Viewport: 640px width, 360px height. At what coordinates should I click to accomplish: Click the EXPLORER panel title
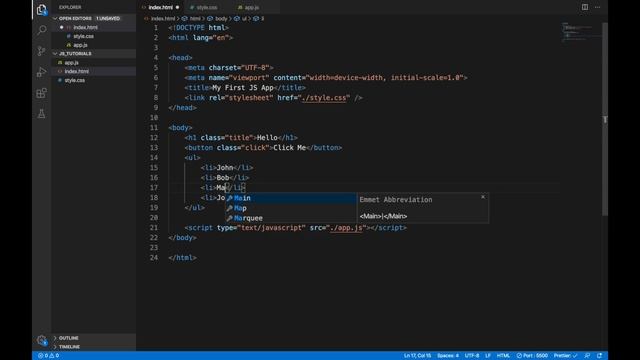[x=70, y=7]
